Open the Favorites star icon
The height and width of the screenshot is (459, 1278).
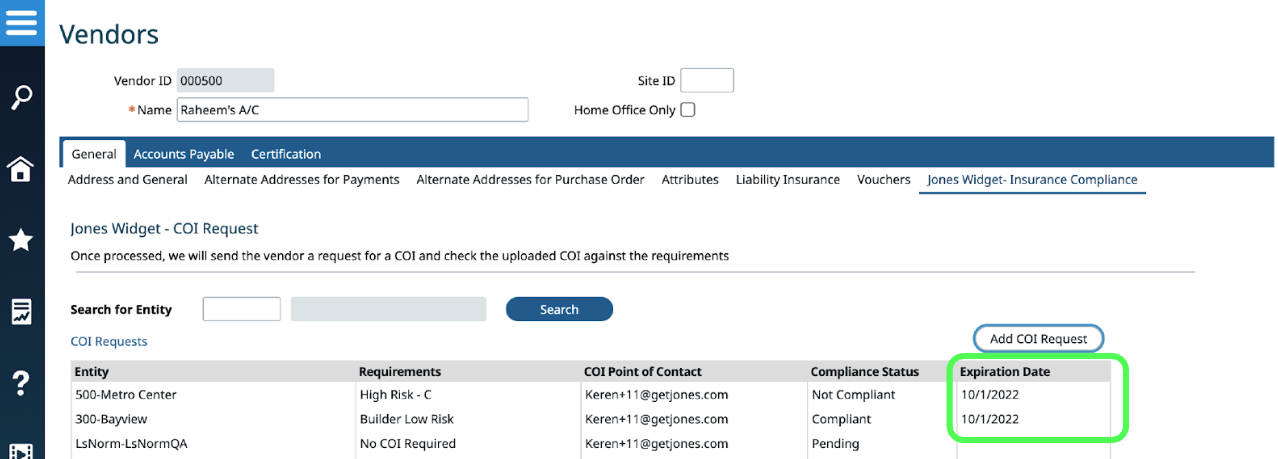coord(21,240)
